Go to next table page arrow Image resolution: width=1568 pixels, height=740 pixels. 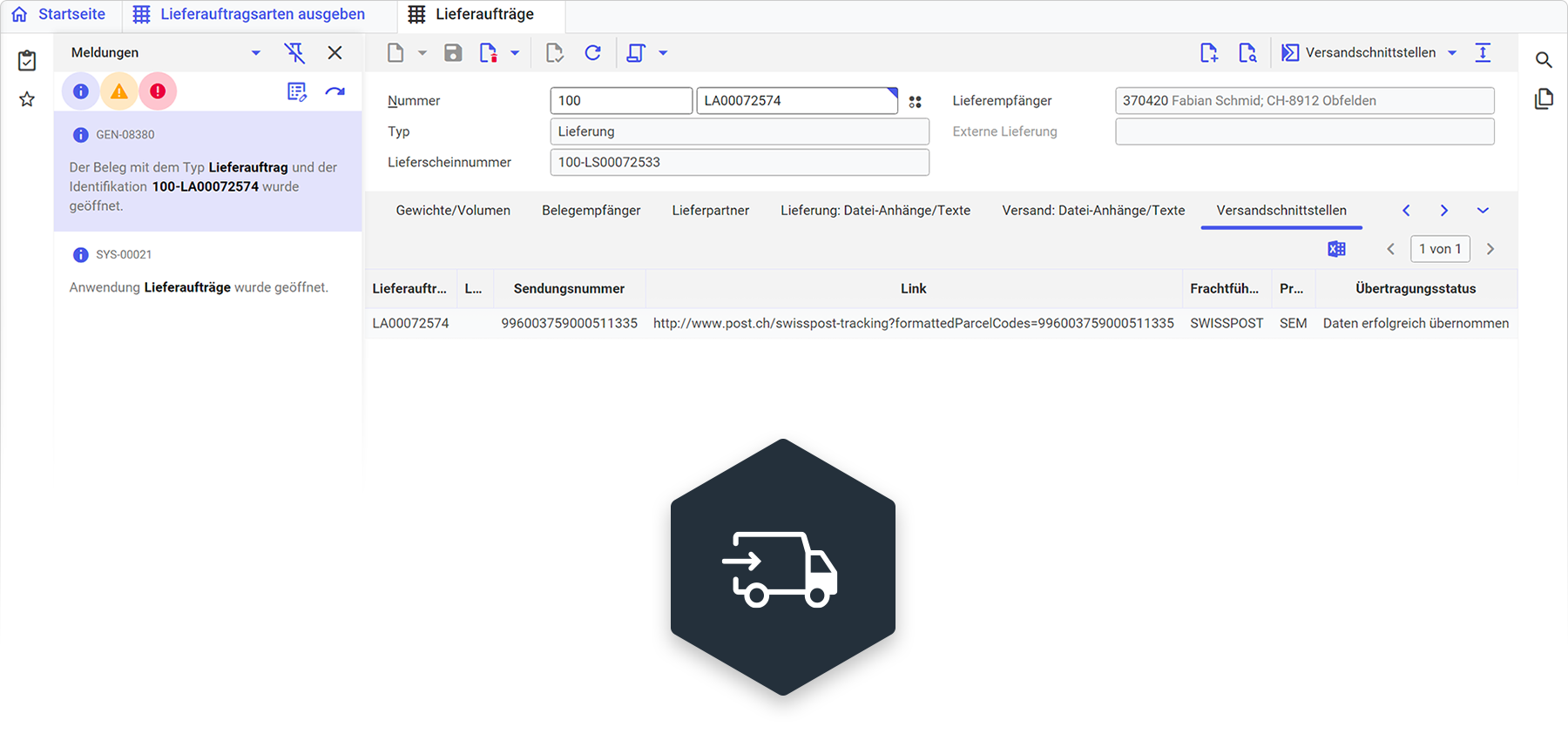(1490, 249)
